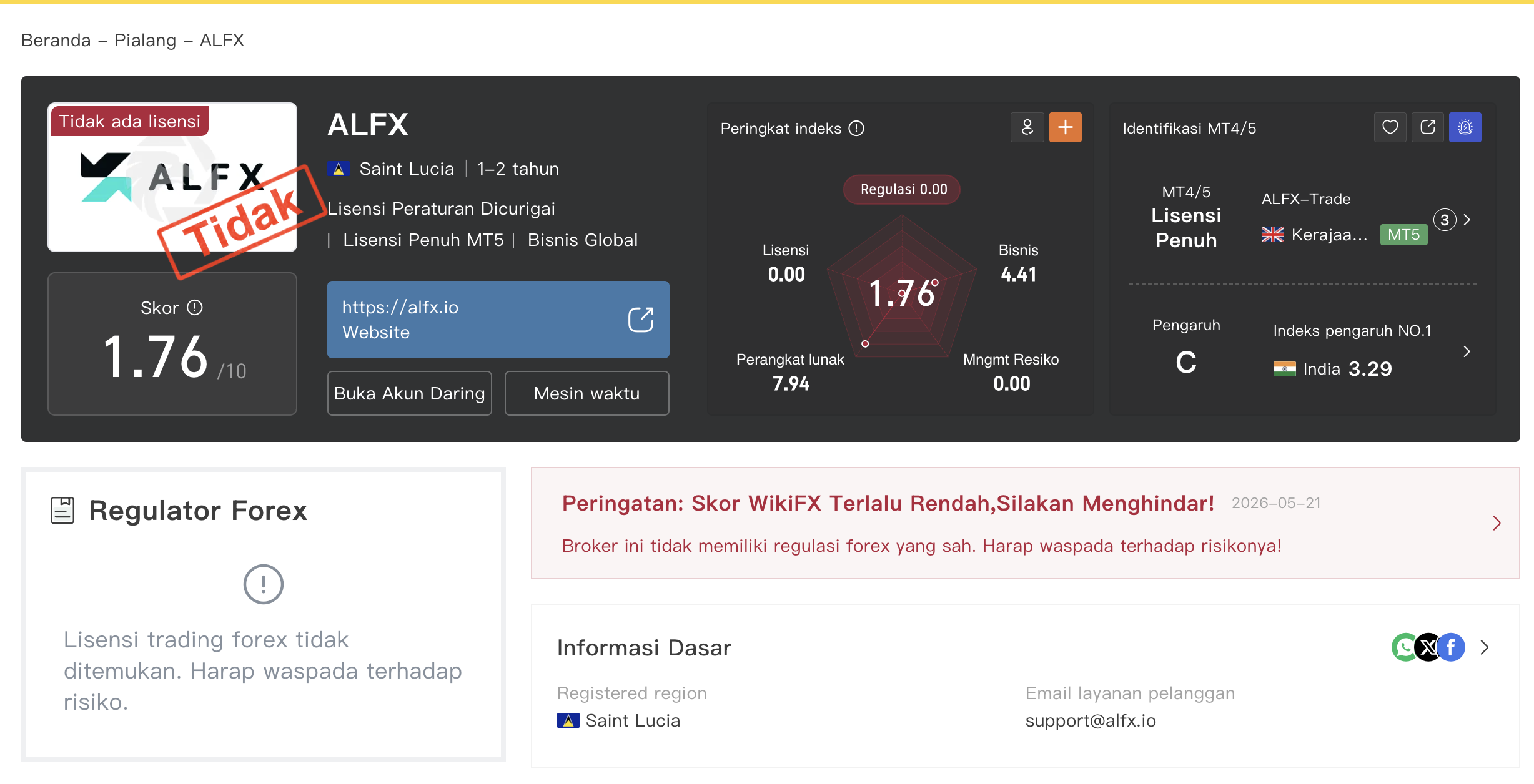Screen dimensions: 1534x784
Task: Open the https://alfx.io Website link
Action: click(498, 320)
